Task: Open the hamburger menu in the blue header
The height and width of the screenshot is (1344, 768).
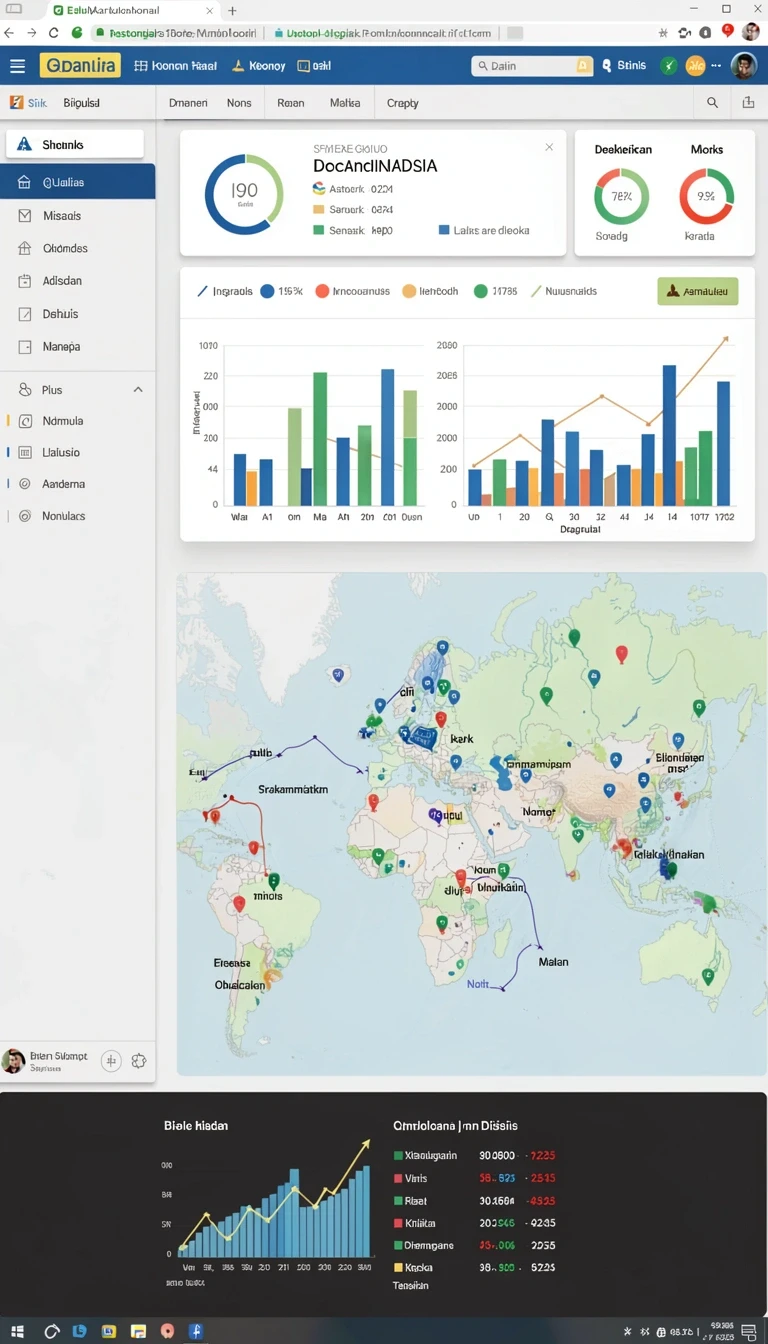Action: pos(17,66)
